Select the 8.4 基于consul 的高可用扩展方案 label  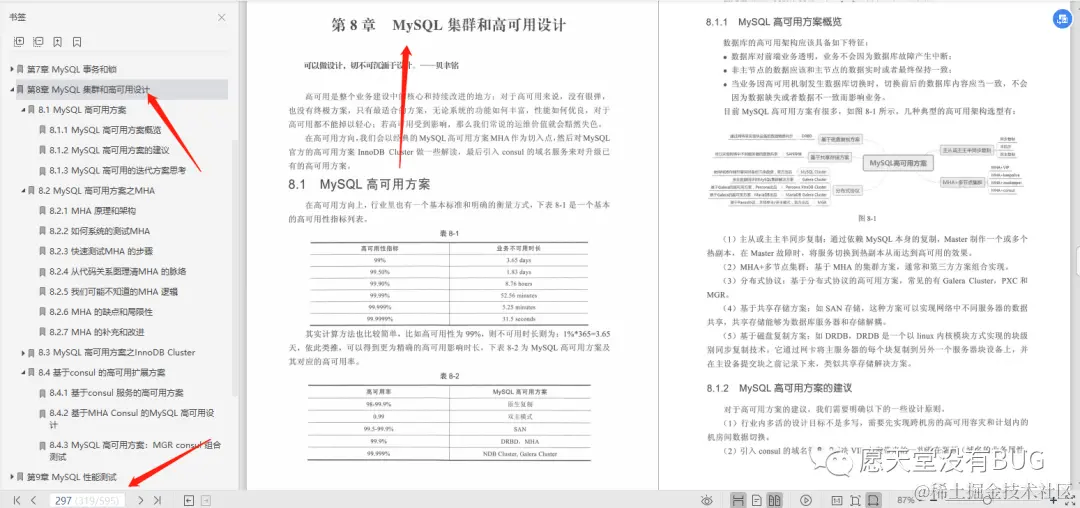pos(101,372)
